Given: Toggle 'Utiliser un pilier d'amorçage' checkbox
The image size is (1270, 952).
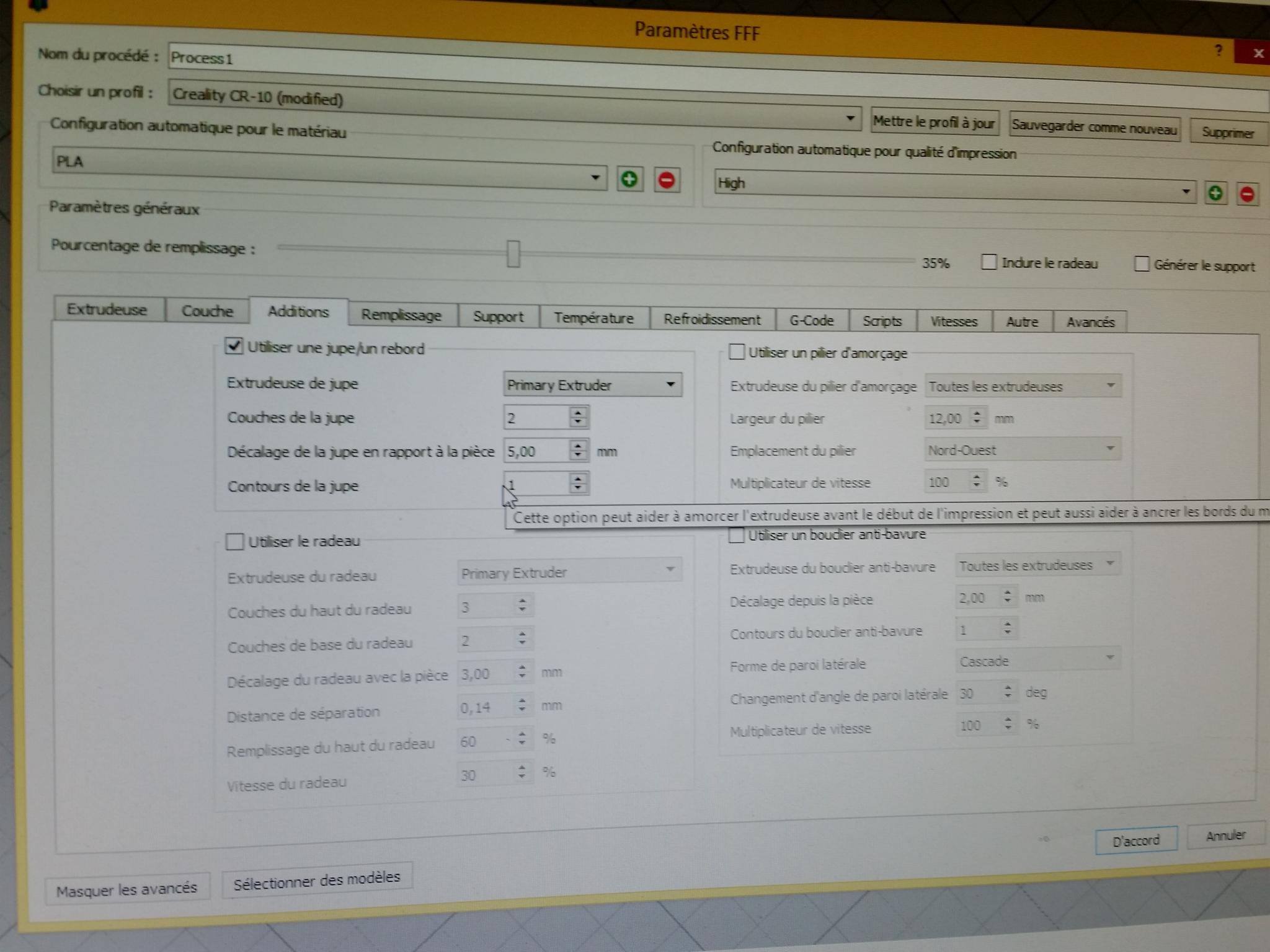Looking at the screenshot, I should 736,352.
